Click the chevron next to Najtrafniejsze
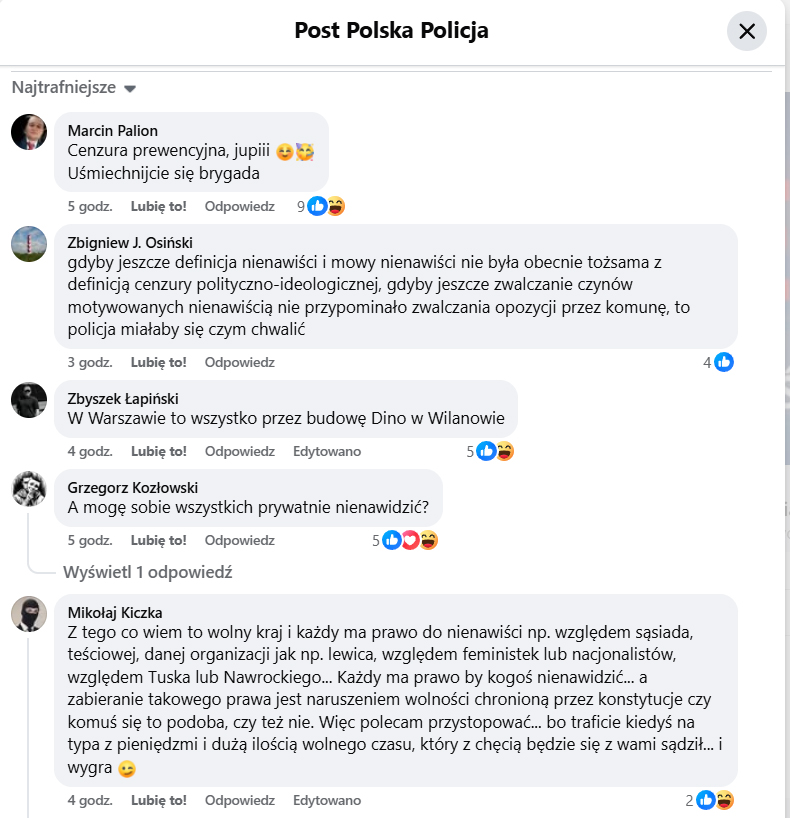 (129, 88)
